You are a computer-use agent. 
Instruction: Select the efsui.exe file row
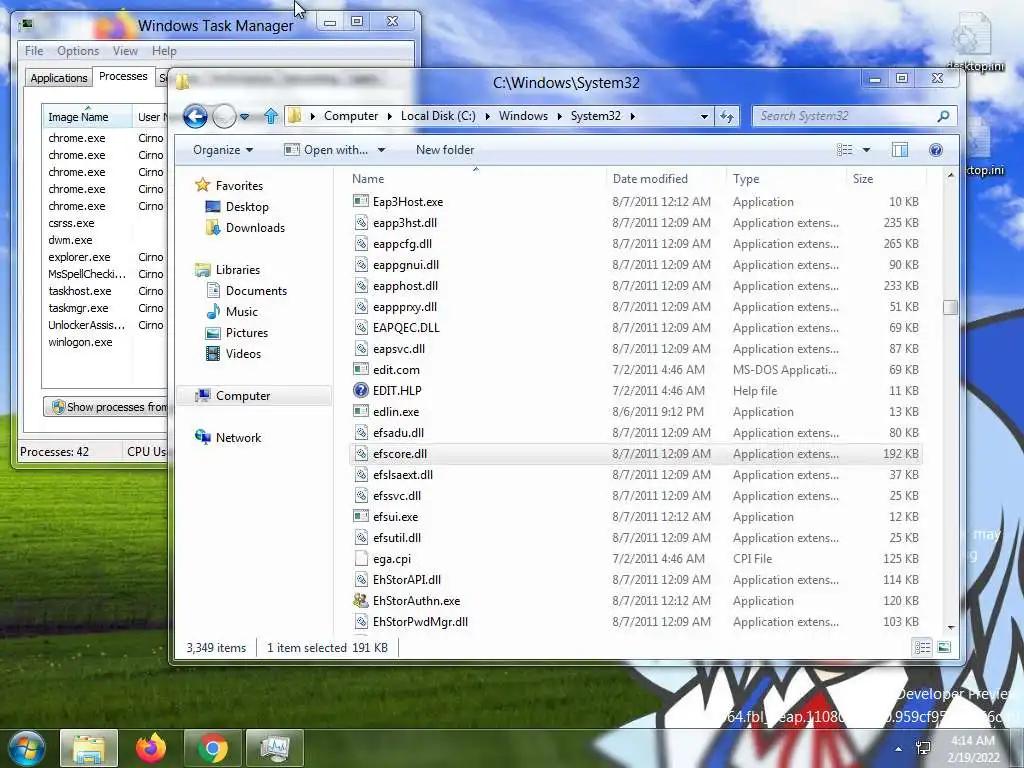[636, 517]
